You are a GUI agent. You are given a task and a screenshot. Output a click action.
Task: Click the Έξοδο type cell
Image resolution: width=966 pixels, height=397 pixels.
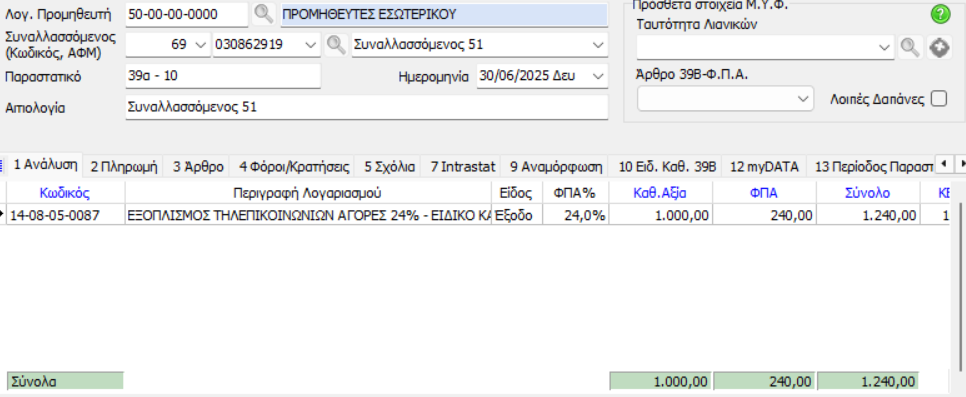pos(516,215)
